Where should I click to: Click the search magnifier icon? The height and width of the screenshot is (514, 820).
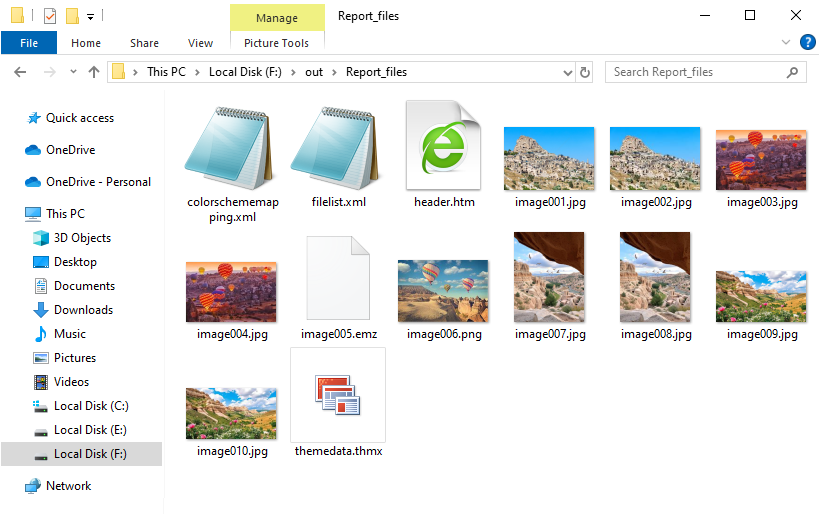coord(792,72)
